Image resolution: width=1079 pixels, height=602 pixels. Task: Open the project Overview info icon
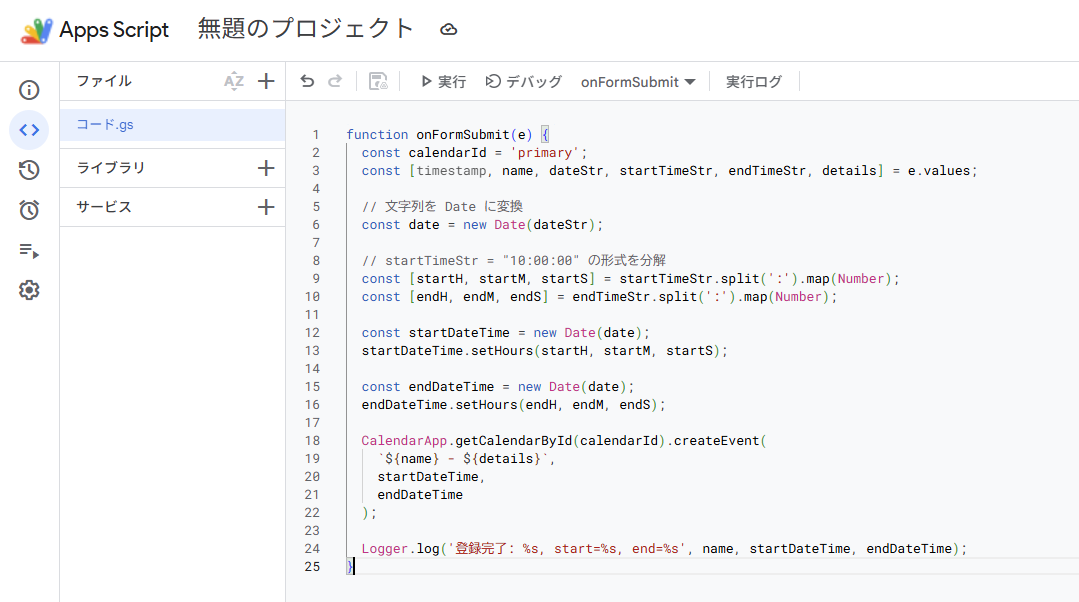click(x=29, y=90)
